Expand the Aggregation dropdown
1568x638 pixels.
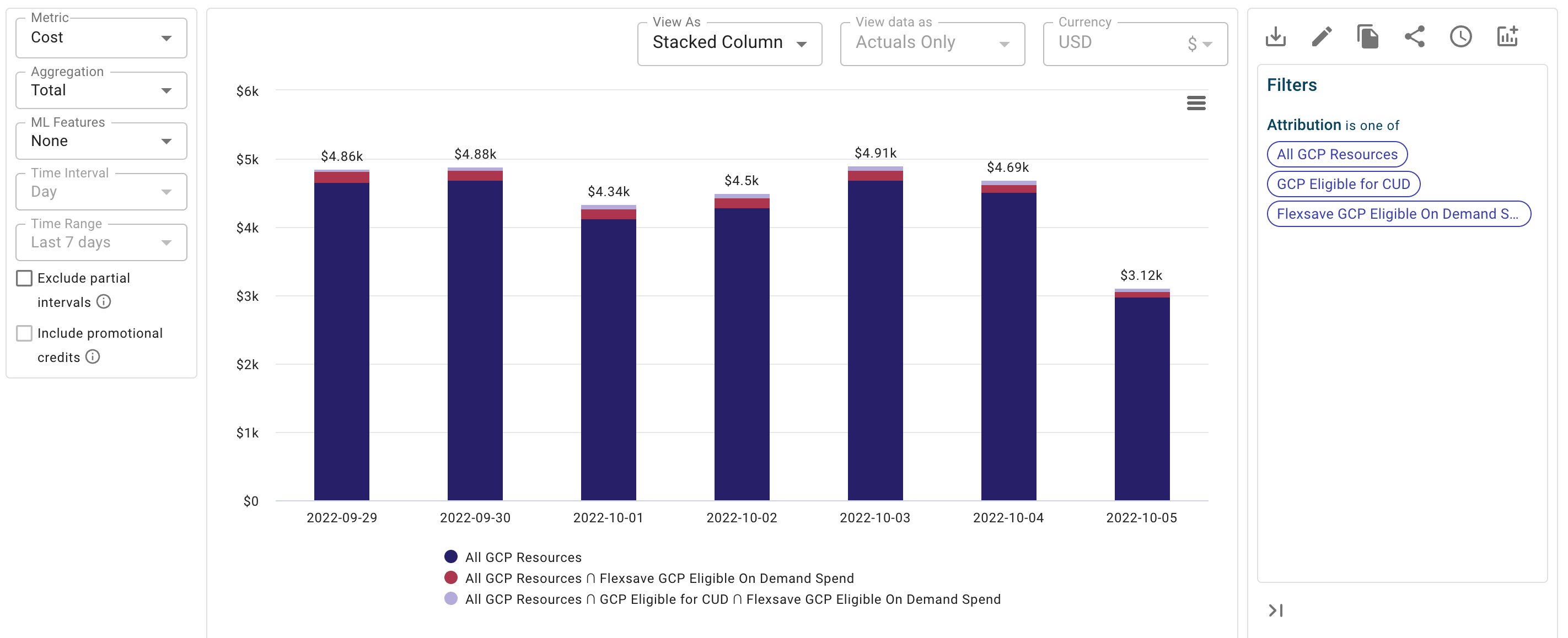pyautogui.click(x=101, y=90)
